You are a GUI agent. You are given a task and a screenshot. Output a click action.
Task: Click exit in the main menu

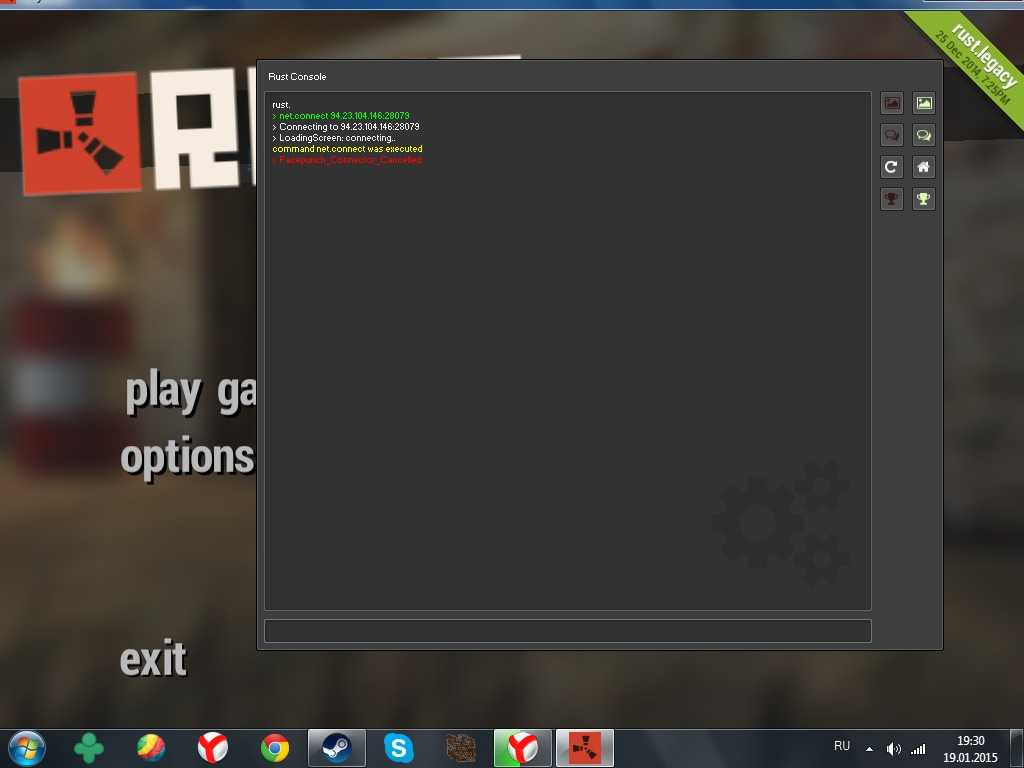pos(153,658)
